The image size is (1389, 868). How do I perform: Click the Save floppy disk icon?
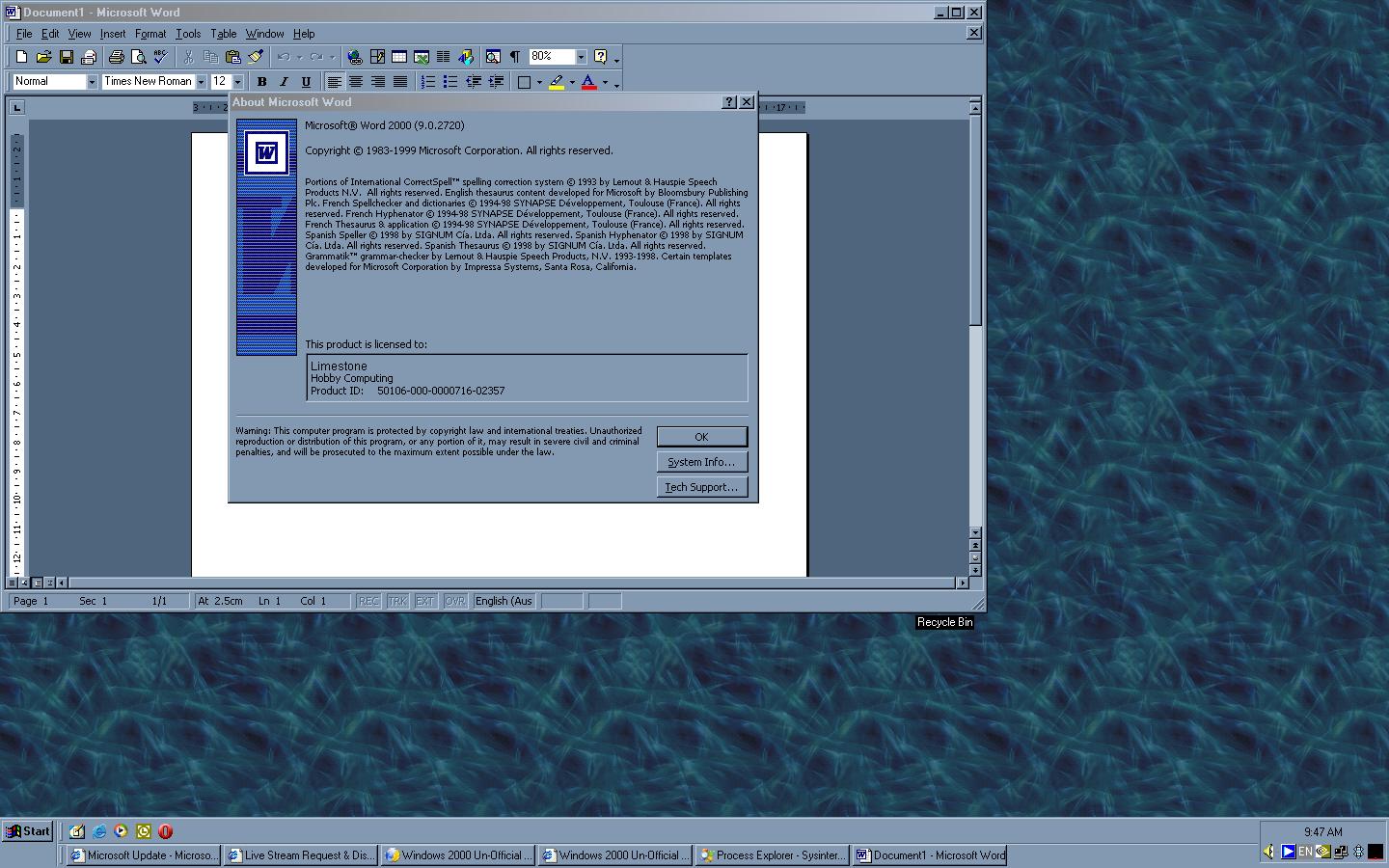click(x=67, y=57)
